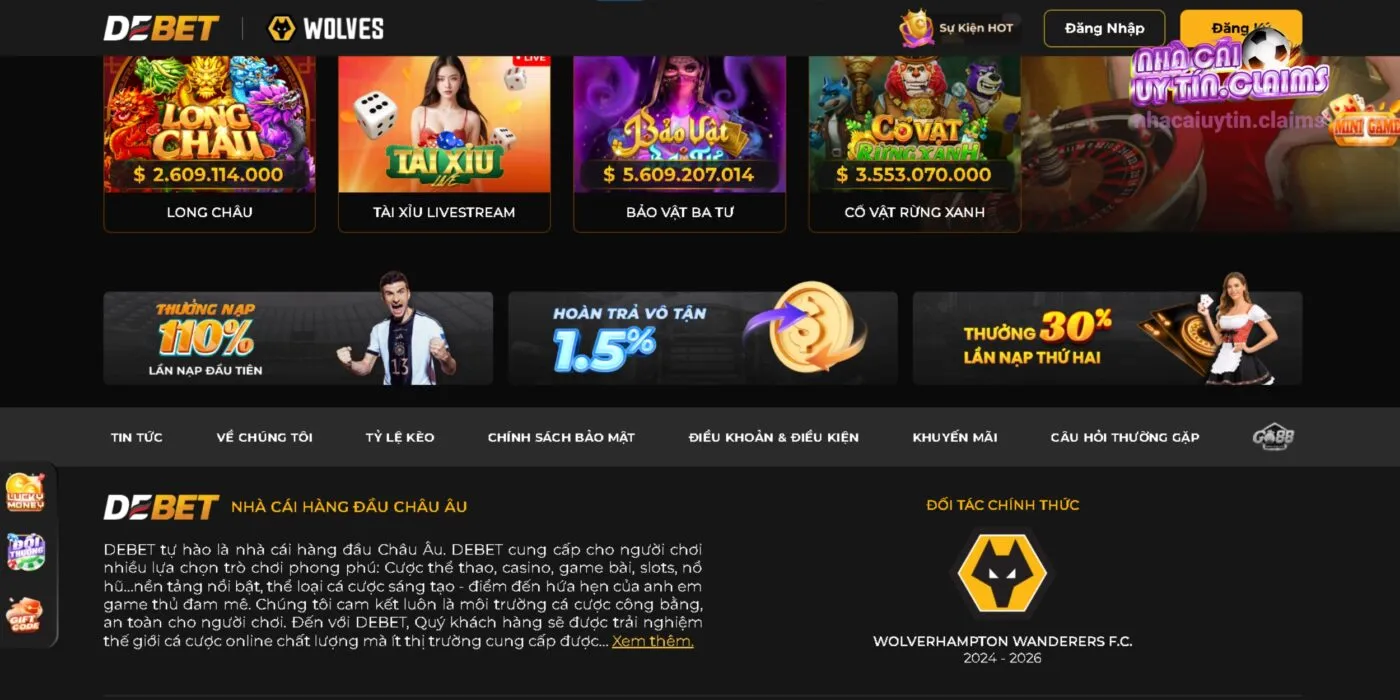Click the Đăng Nhập login button
Image resolution: width=1400 pixels, height=700 pixels.
pyautogui.click(x=1105, y=28)
